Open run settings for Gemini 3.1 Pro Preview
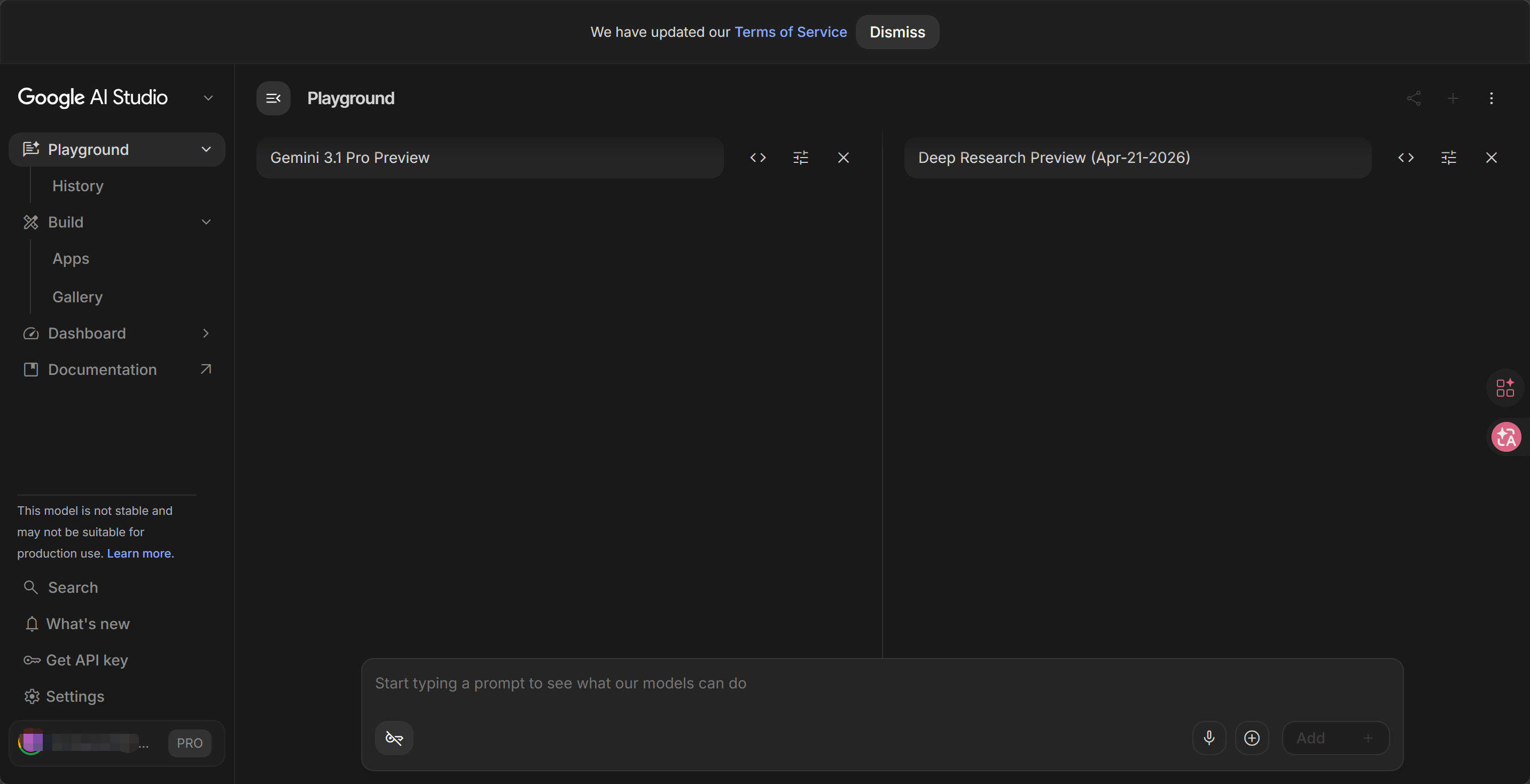 pyautogui.click(x=801, y=158)
